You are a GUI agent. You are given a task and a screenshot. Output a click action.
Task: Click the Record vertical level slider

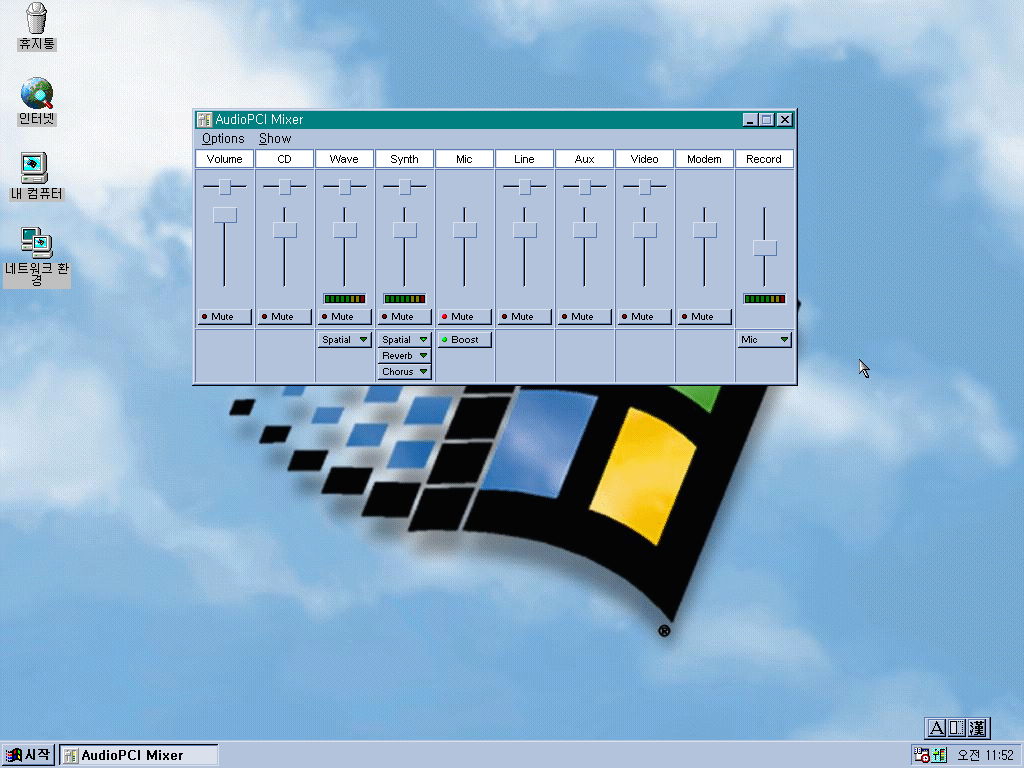pyautogui.click(x=765, y=247)
